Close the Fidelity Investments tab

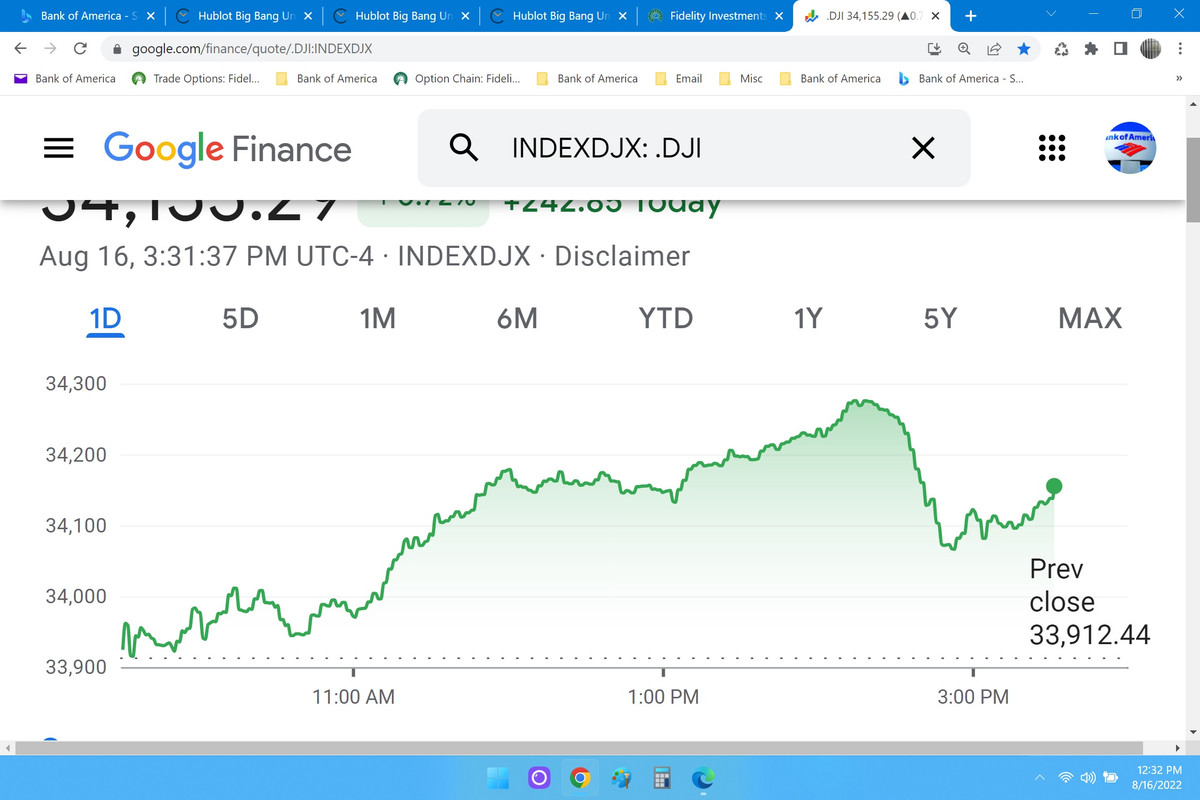pyautogui.click(x=778, y=16)
